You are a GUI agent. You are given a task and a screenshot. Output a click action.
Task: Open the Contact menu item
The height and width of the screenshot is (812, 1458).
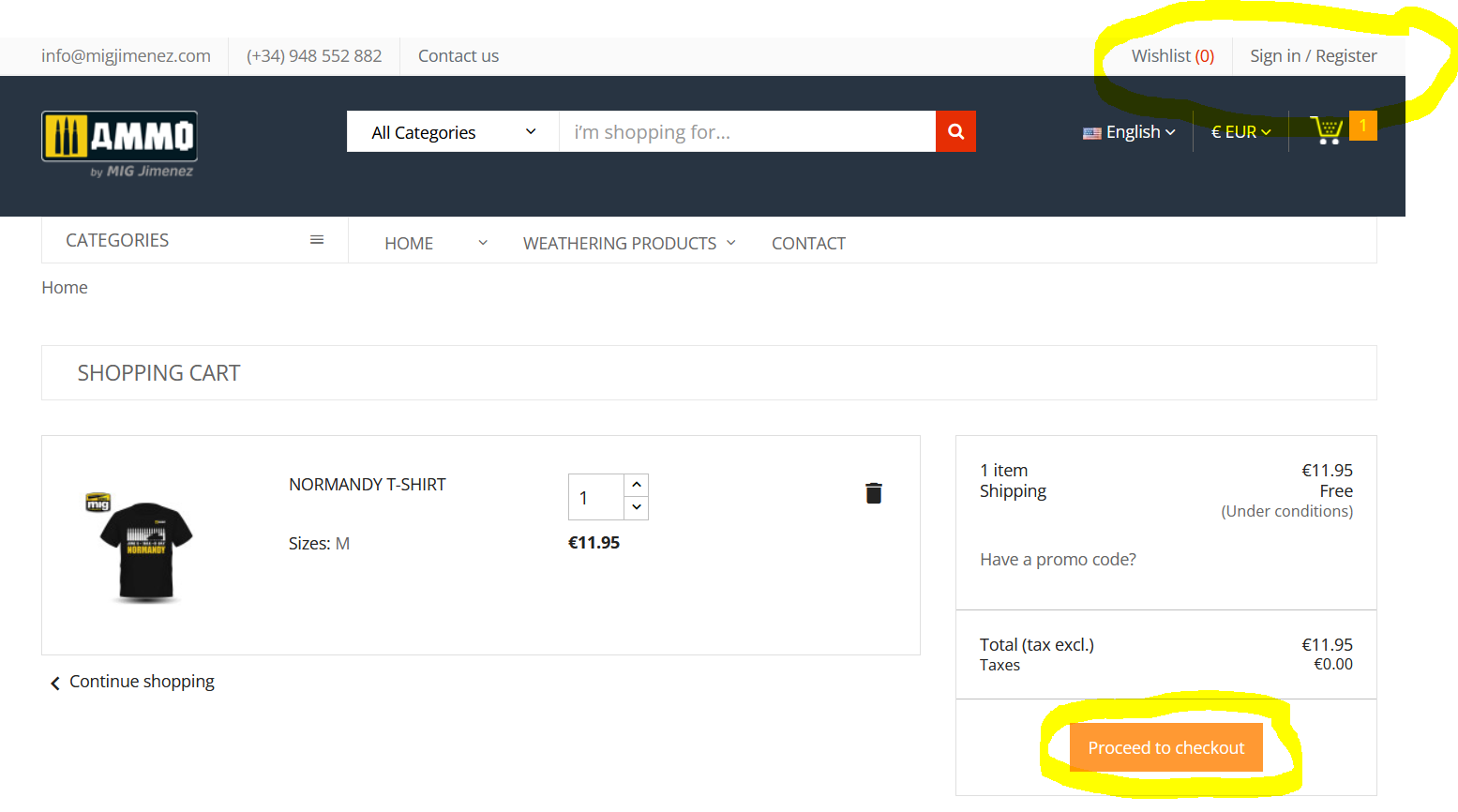pyautogui.click(x=808, y=243)
